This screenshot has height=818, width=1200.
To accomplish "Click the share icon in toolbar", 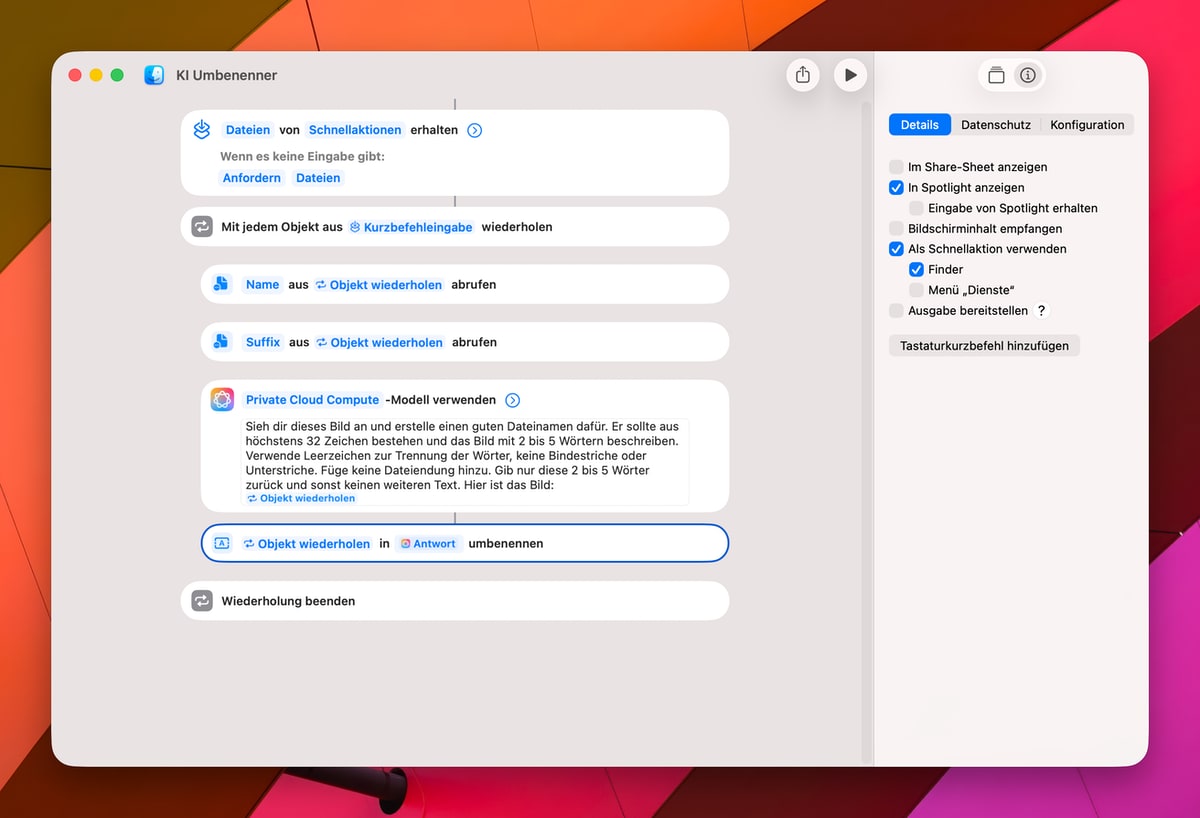I will (x=803, y=75).
